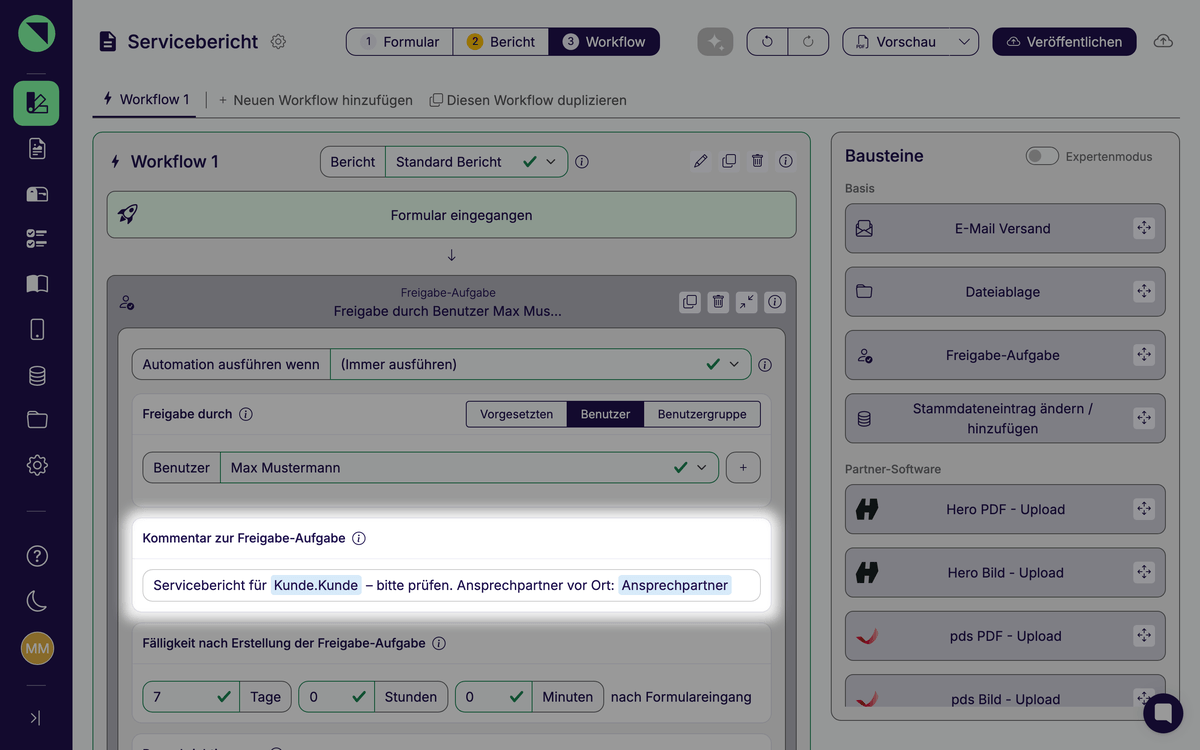This screenshot has width=1200, height=750.
Task: Select Workflow 1 tab
Action: point(146,99)
